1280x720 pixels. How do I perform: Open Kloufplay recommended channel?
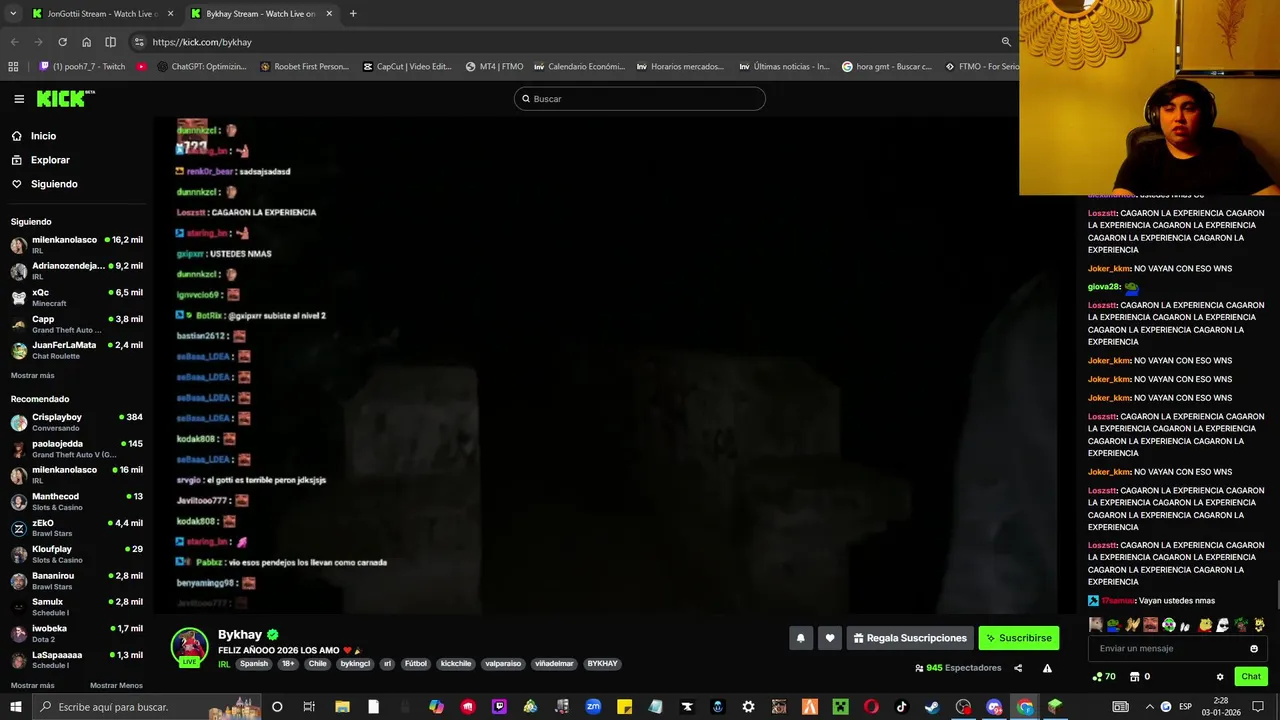point(76,554)
